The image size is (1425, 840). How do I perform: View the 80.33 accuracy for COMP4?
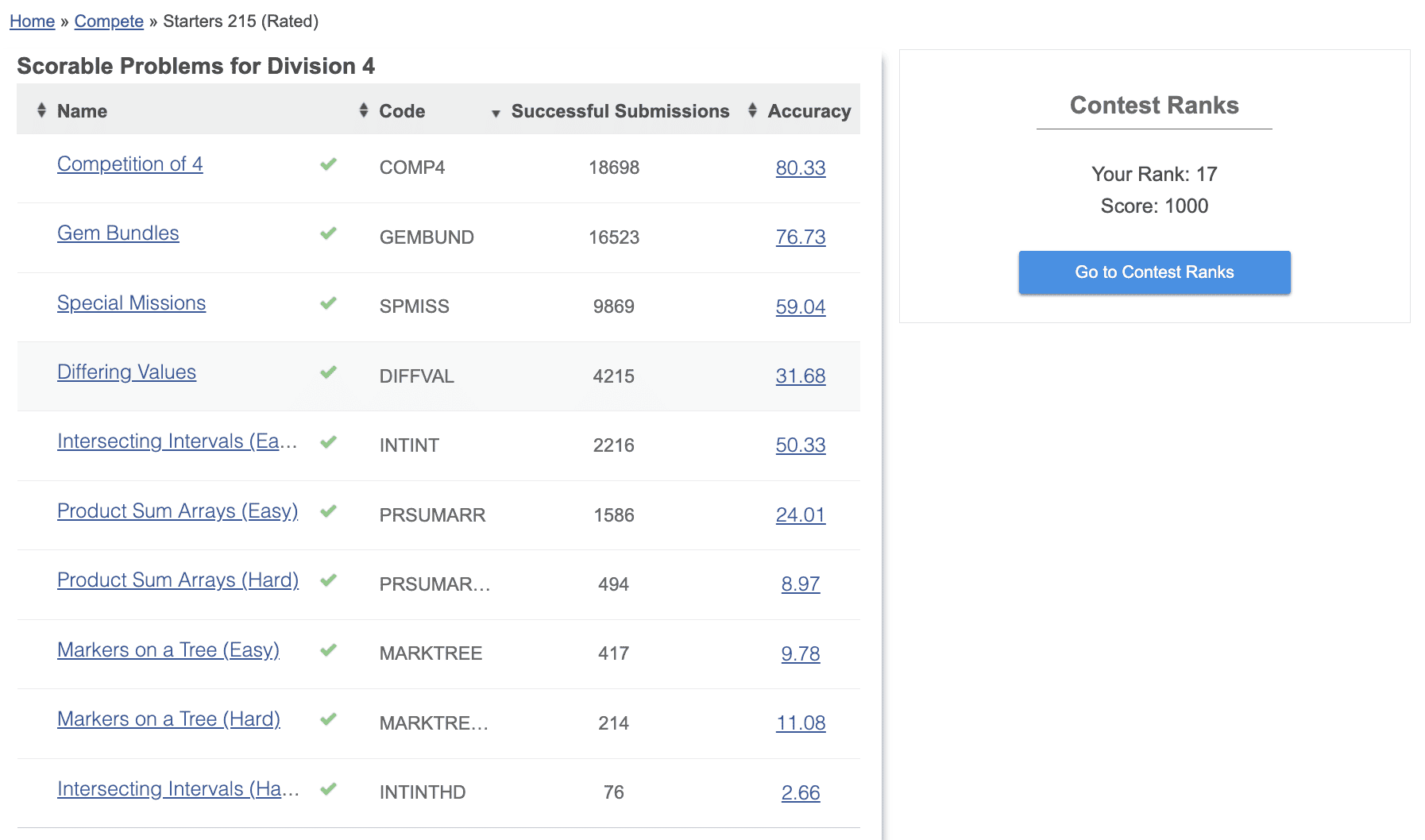point(800,168)
